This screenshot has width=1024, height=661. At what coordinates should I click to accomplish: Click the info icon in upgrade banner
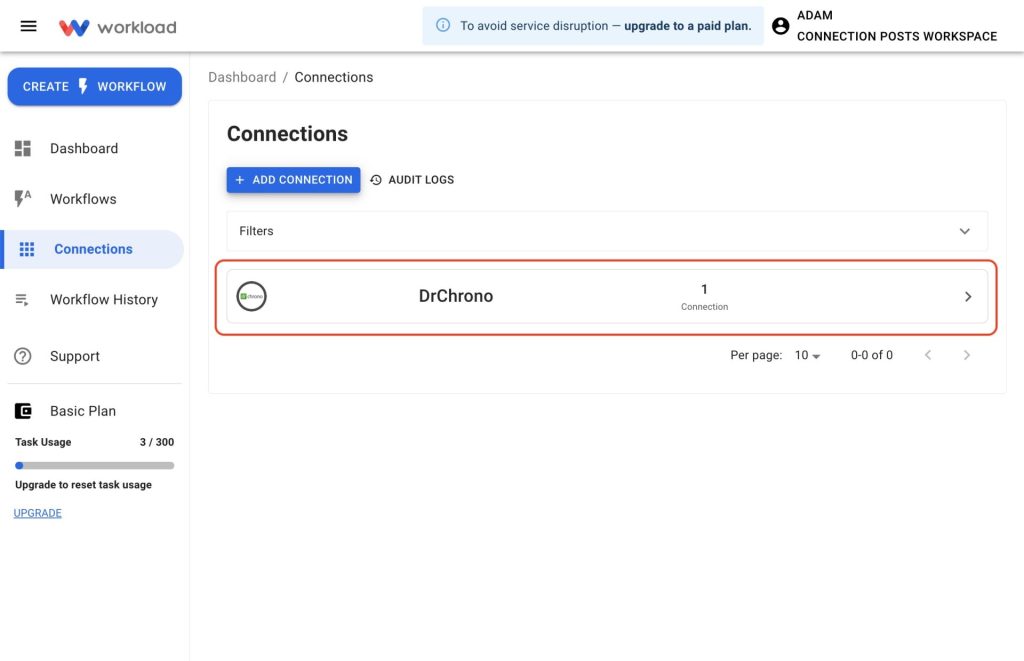click(x=443, y=25)
